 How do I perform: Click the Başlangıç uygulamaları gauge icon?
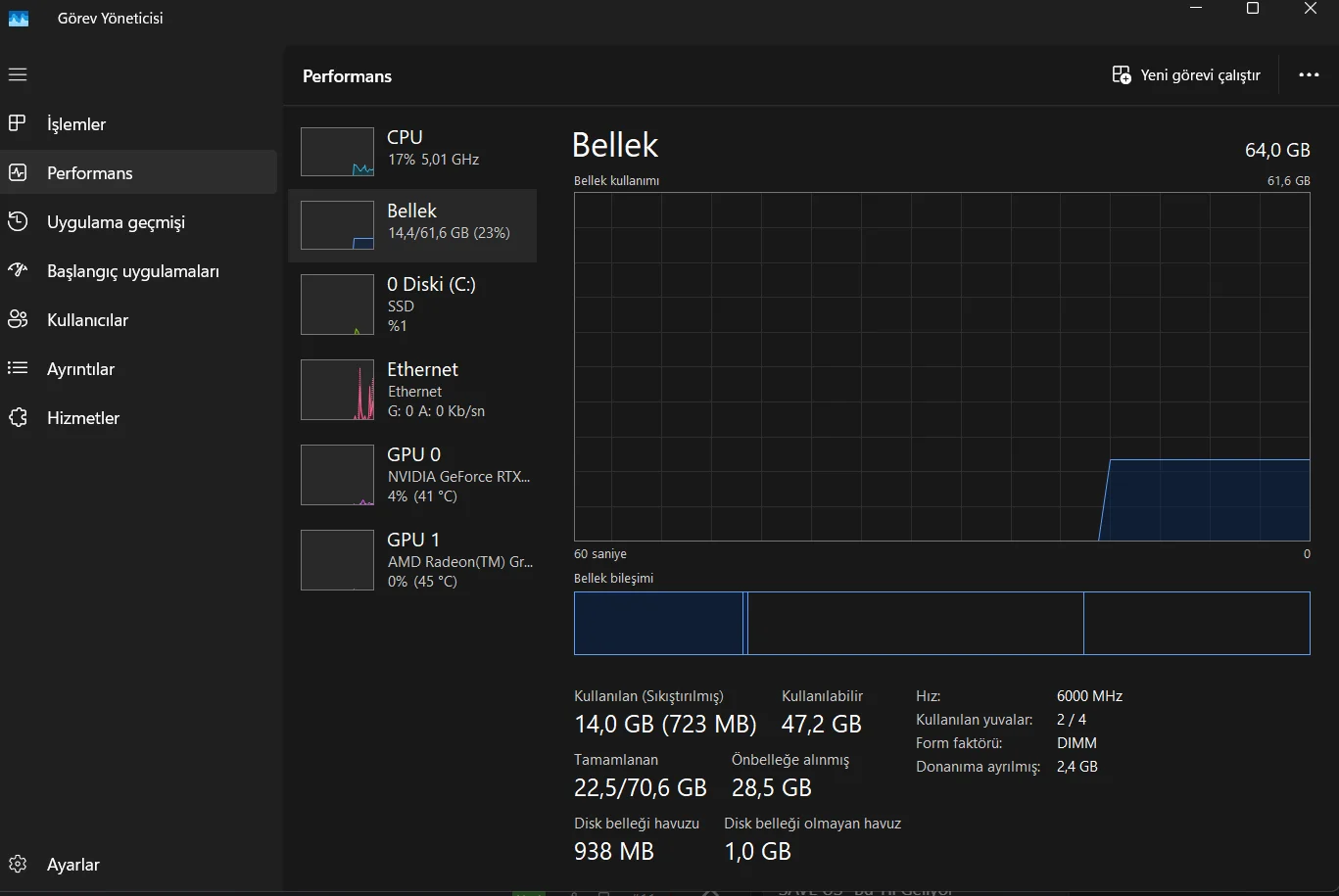(x=18, y=270)
